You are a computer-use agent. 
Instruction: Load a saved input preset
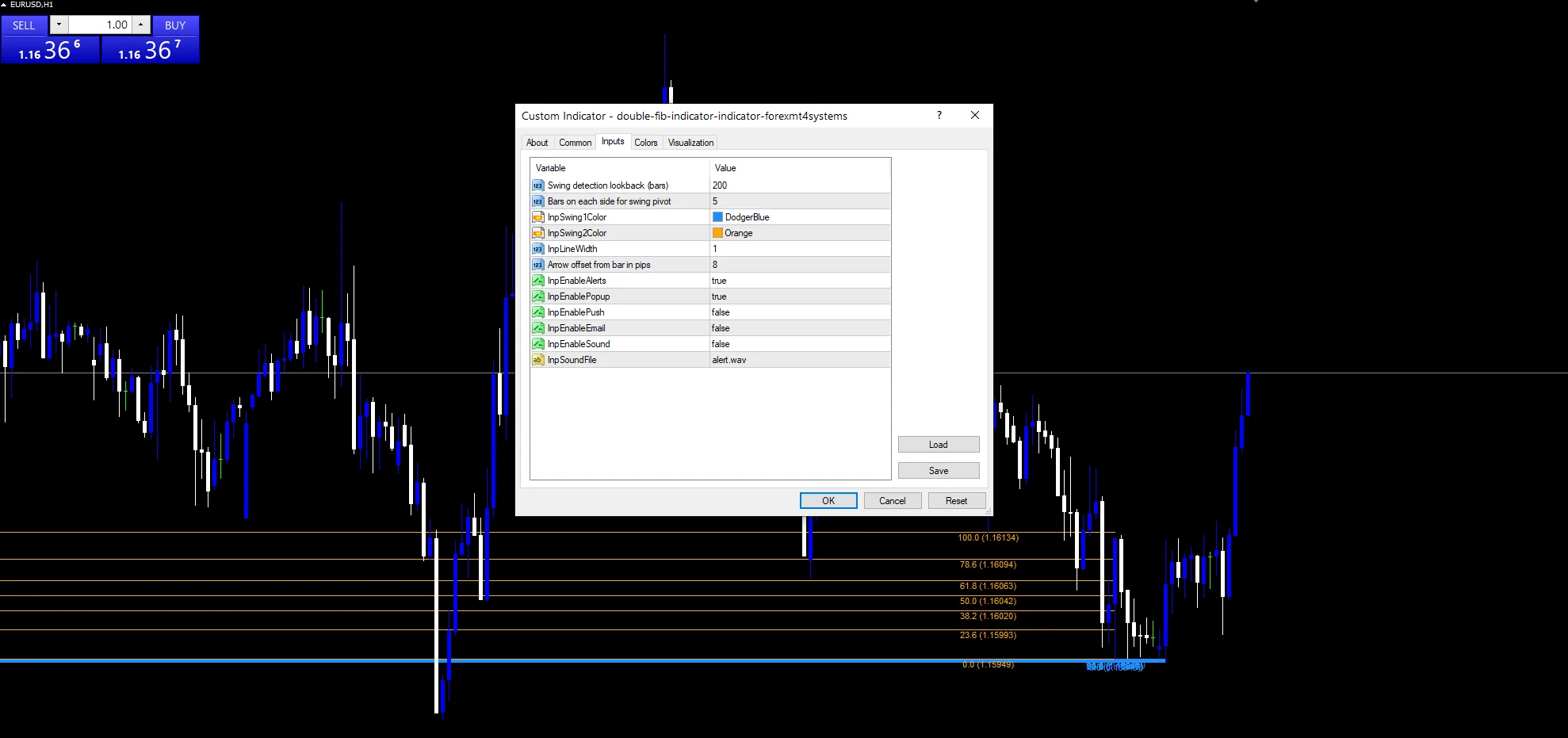pos(939,445)
